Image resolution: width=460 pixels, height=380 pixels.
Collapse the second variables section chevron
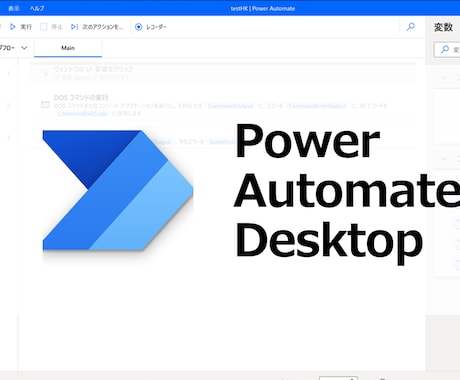click(444, 157)
